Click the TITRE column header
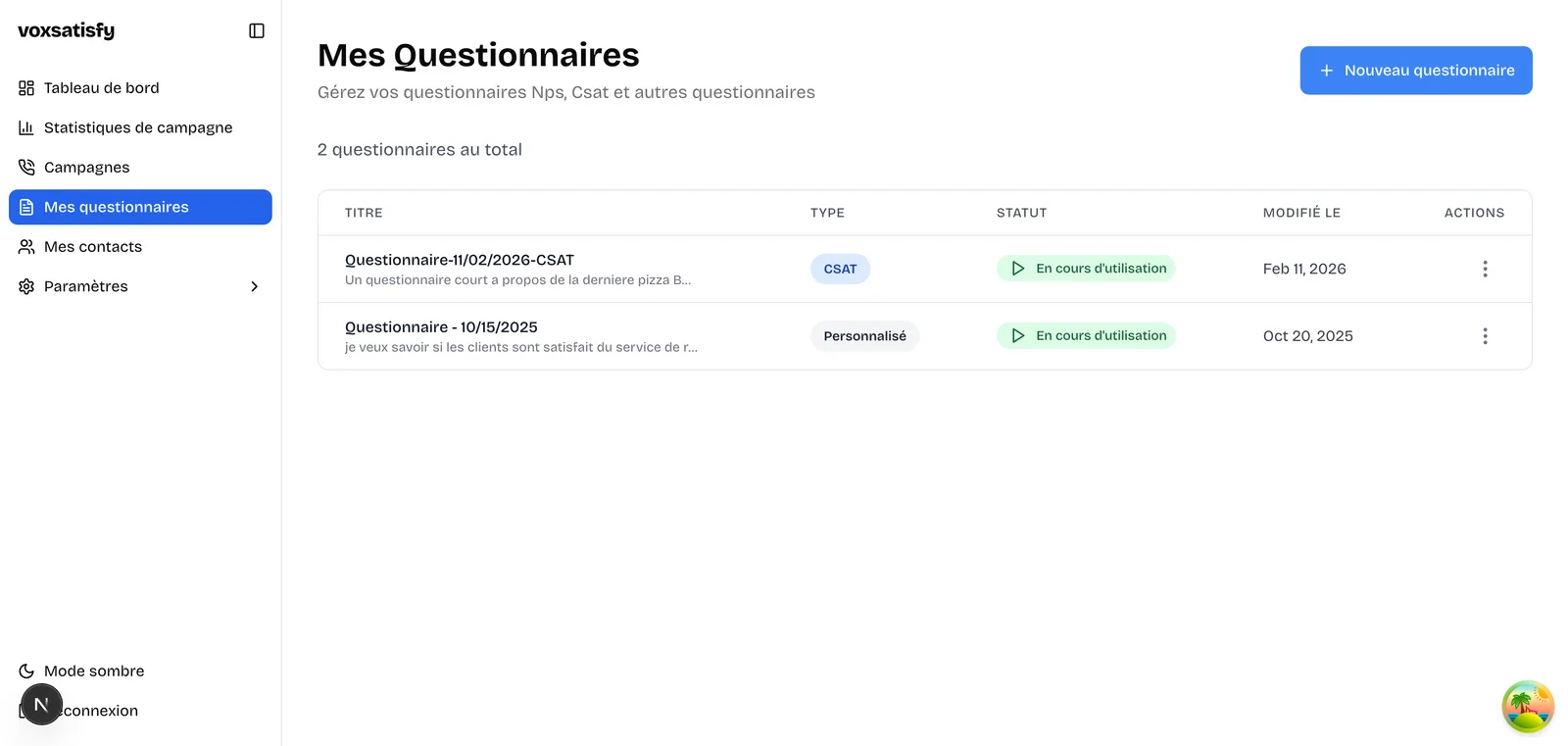 pos(364,213)
